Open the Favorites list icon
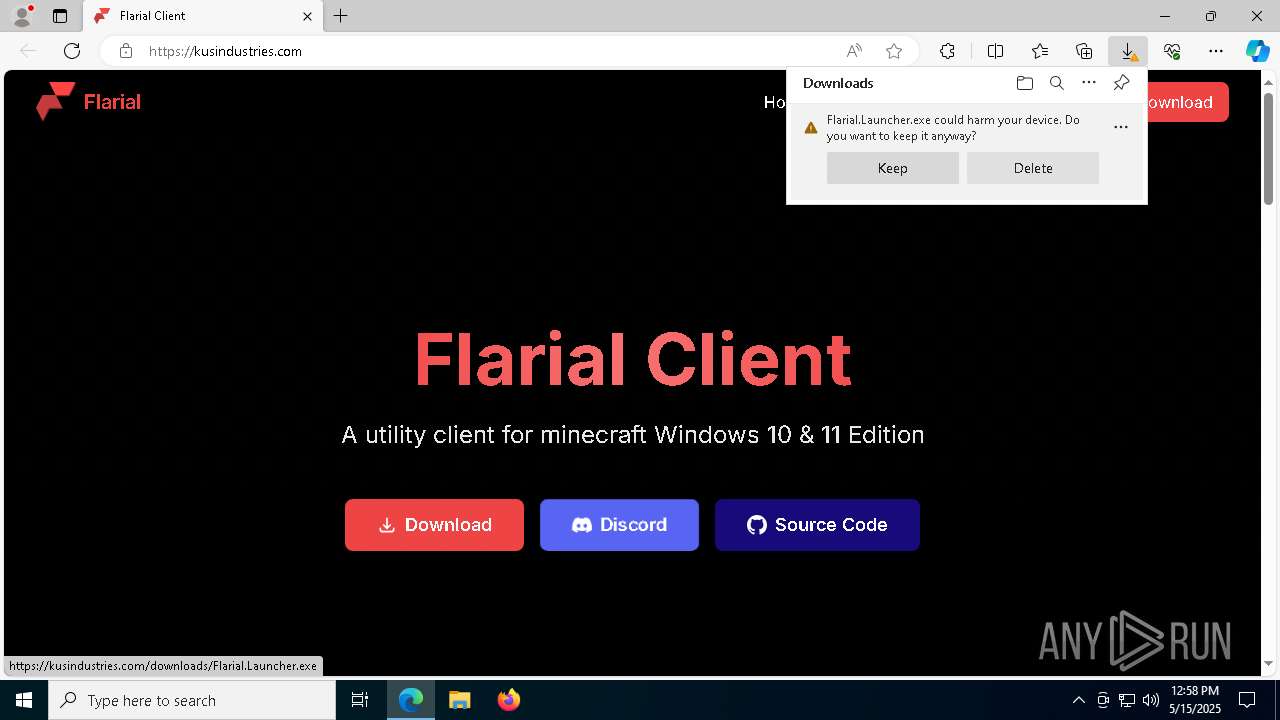 [x=1040, y=51]
